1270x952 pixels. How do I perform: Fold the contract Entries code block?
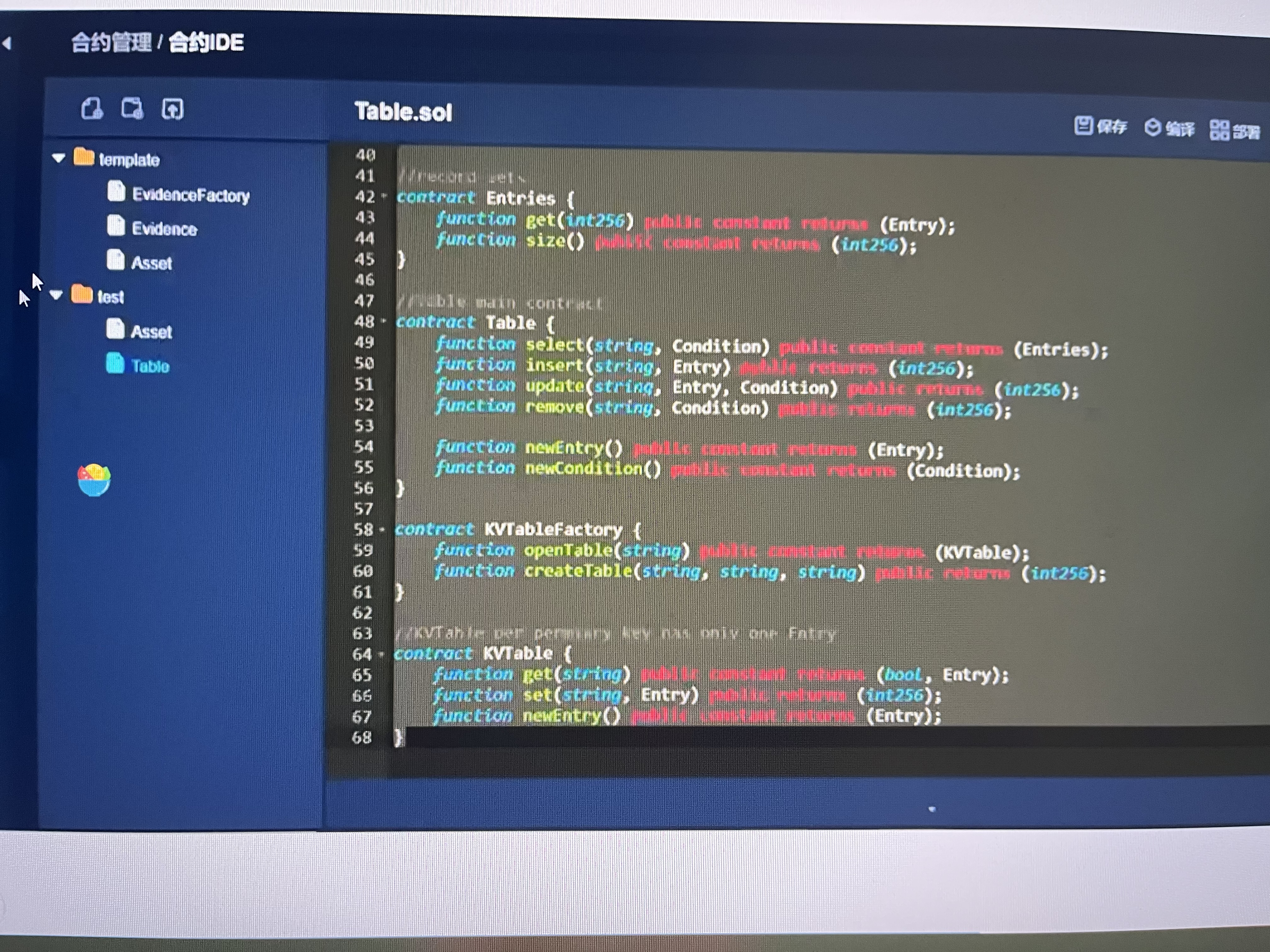[x=384, y=196]
